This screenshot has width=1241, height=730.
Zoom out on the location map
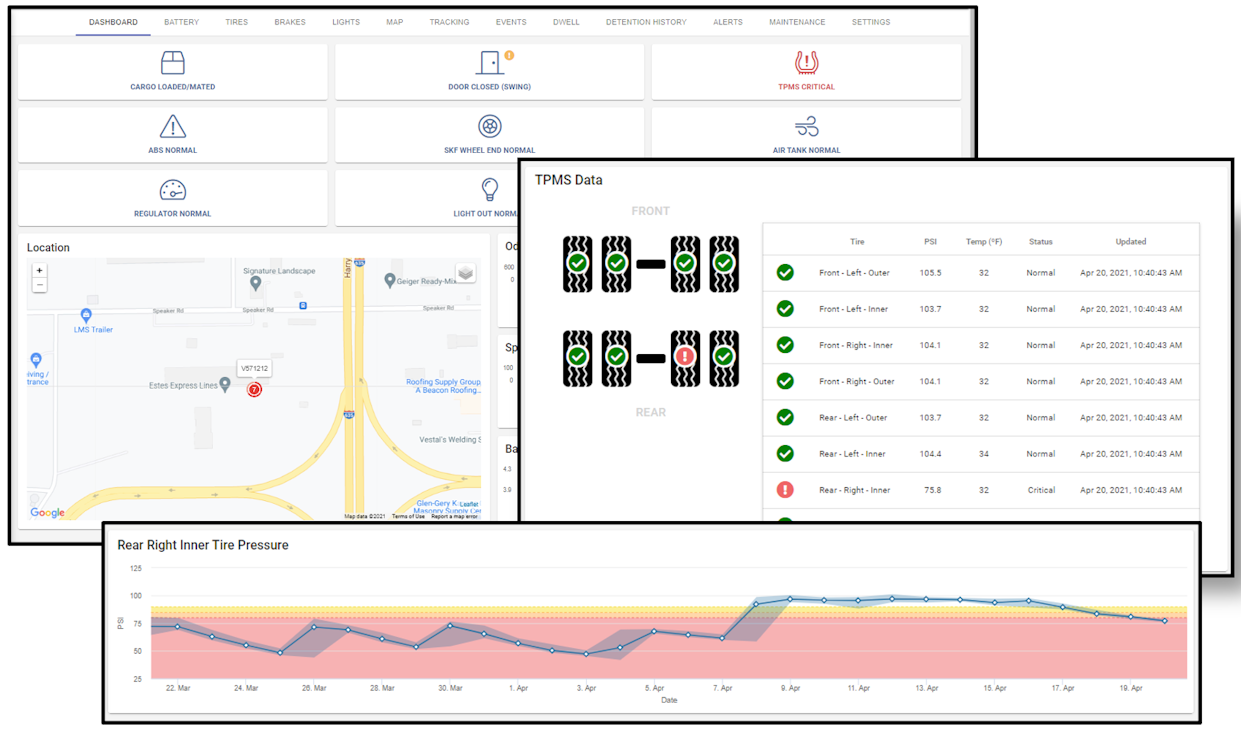point(40,285)
